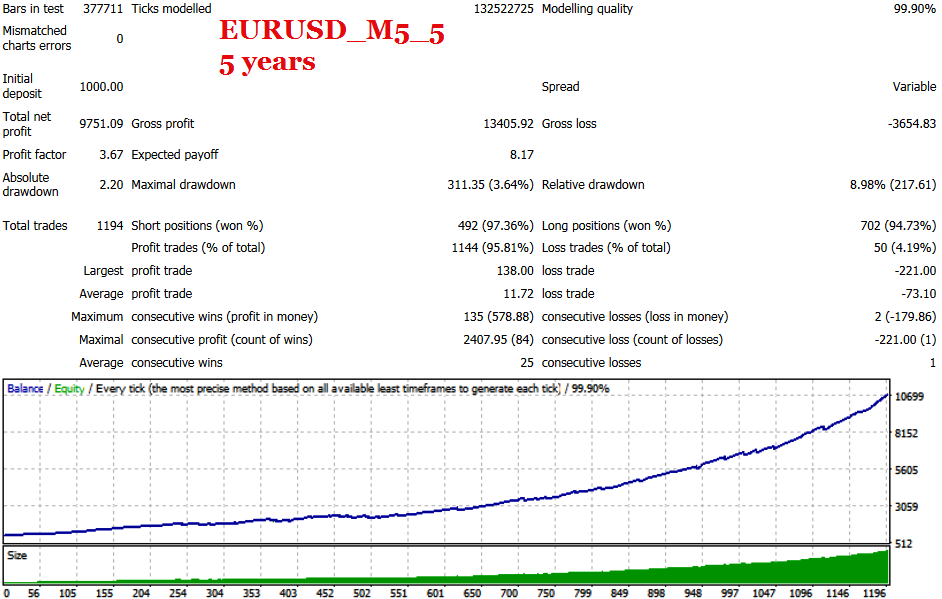Click the Expected payoff label
The height and width of the screenshot is (599, 942).
175,155
